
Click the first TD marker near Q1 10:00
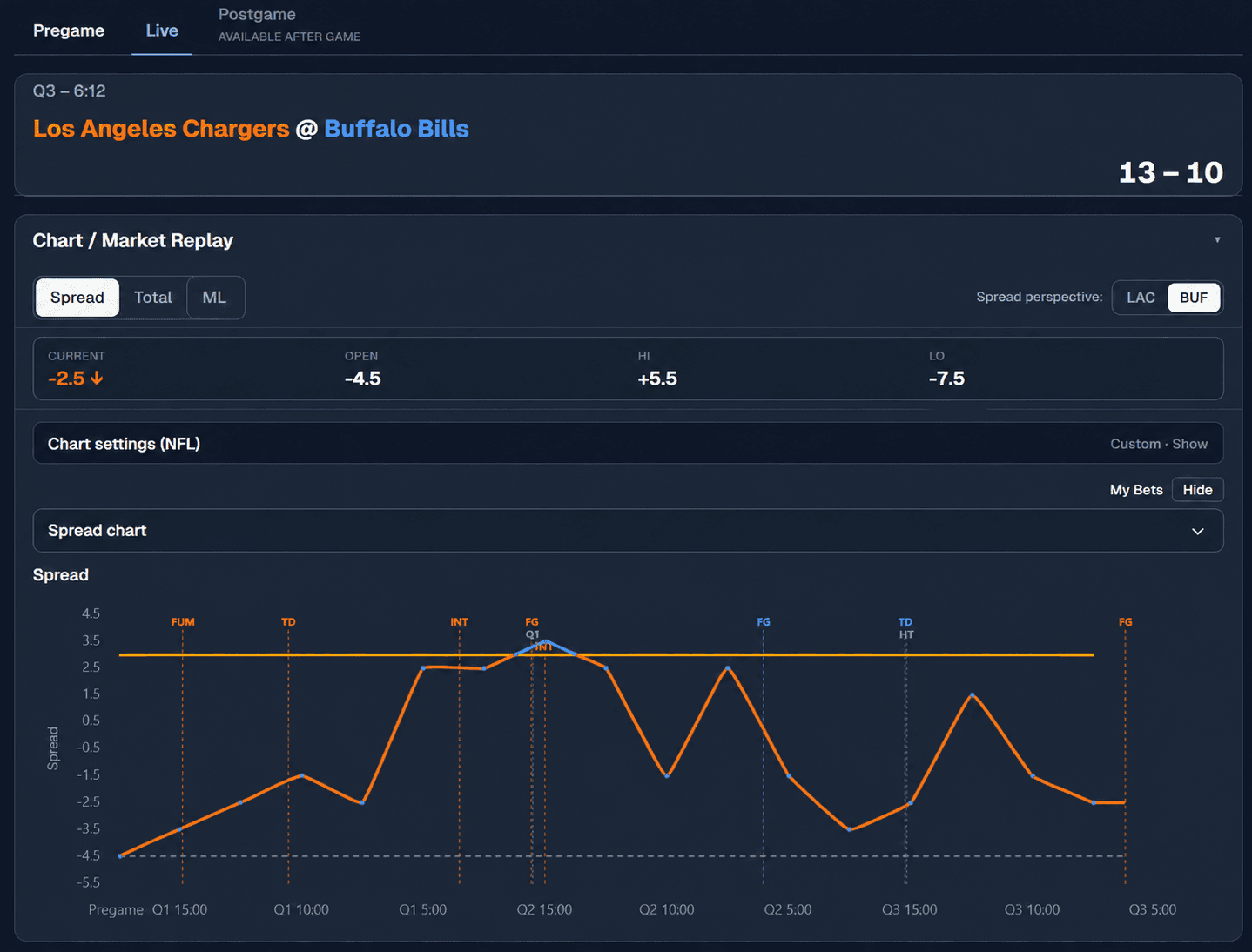[x=288, y=622]
